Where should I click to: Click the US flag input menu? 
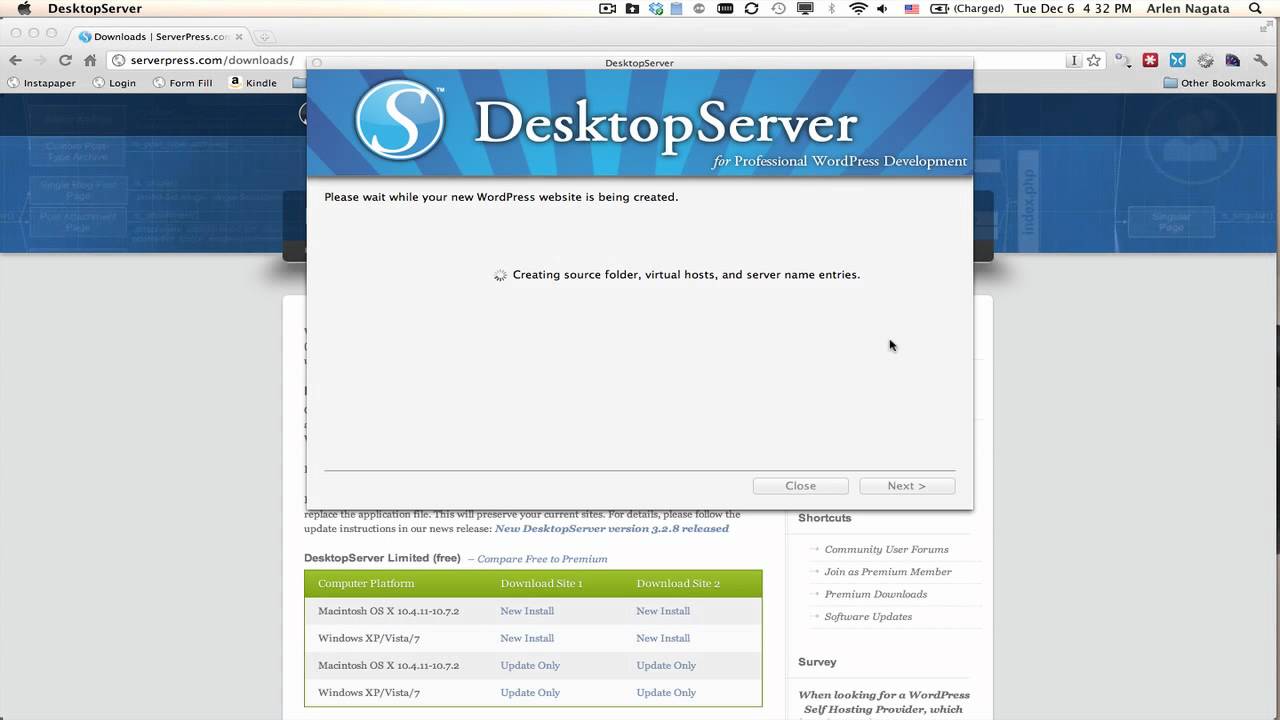point(912,9)
